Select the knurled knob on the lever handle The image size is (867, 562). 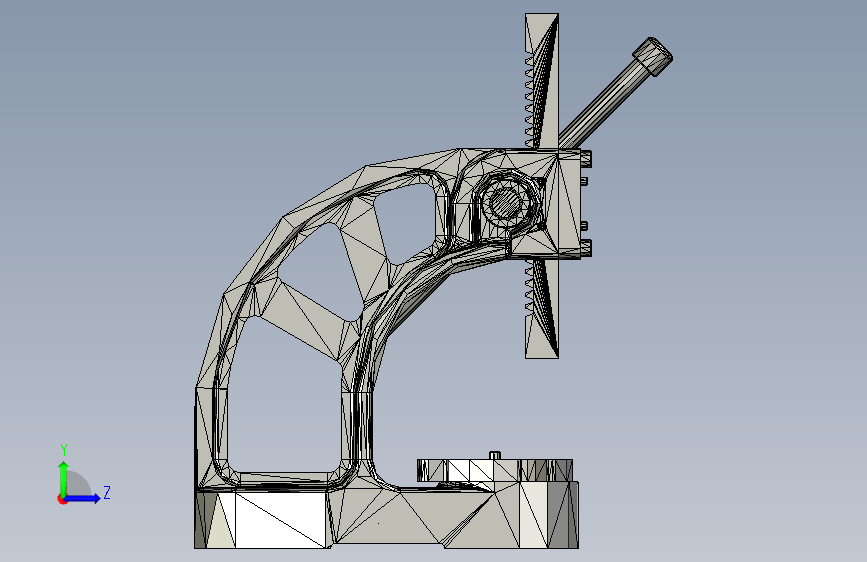(x=653, y=56)
